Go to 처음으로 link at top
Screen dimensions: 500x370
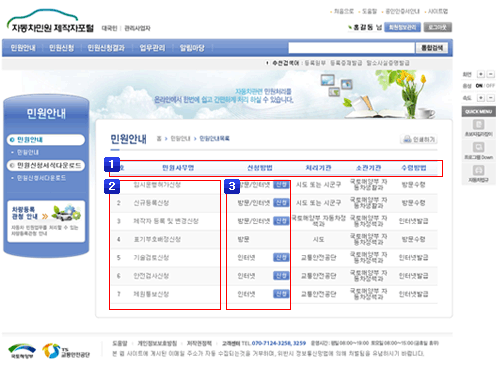coord(344,11)
